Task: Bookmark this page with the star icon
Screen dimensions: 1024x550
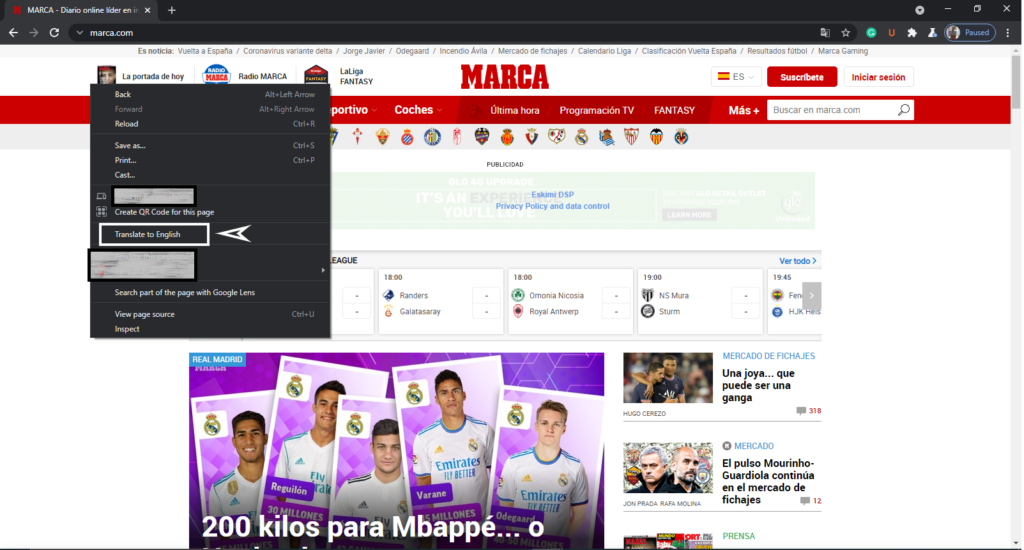Action: click(x=846, y=33)
